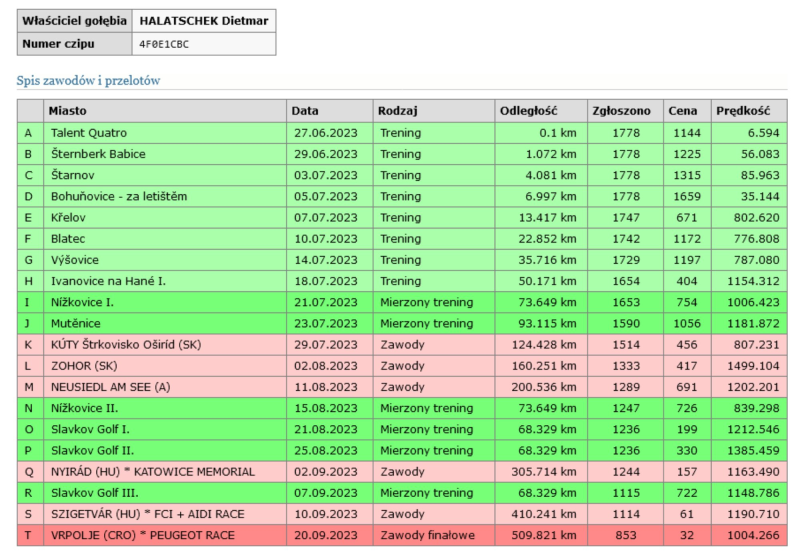Click the Rodzaj column header
This screenshot has height=555, width=800.
point(397,112)
